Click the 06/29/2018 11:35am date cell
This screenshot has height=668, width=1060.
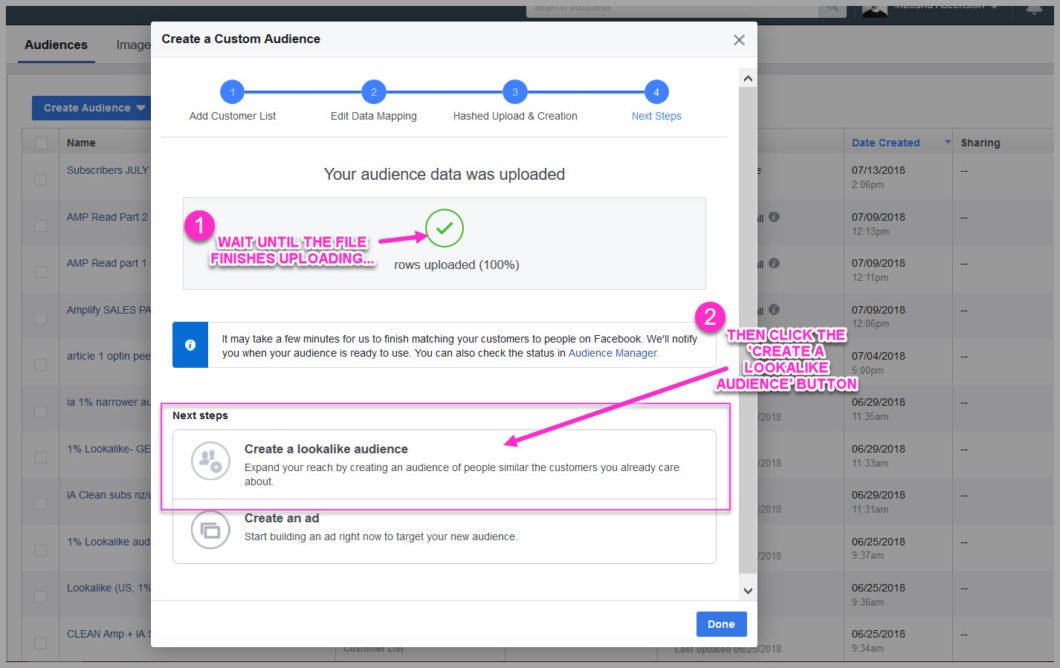coord(878,408)
